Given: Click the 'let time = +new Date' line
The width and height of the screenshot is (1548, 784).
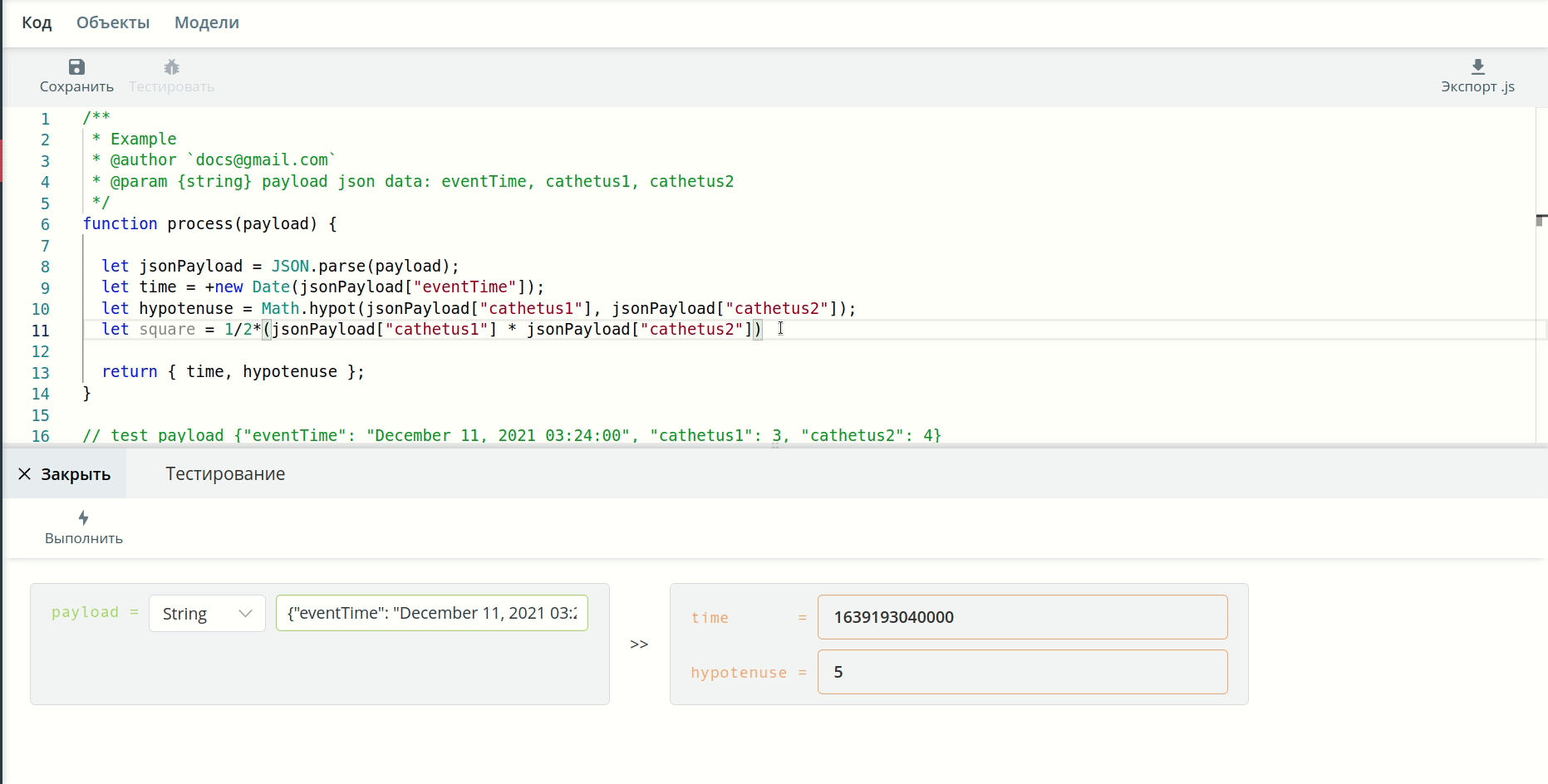Looking at the screenshot, I should [322, 287].
